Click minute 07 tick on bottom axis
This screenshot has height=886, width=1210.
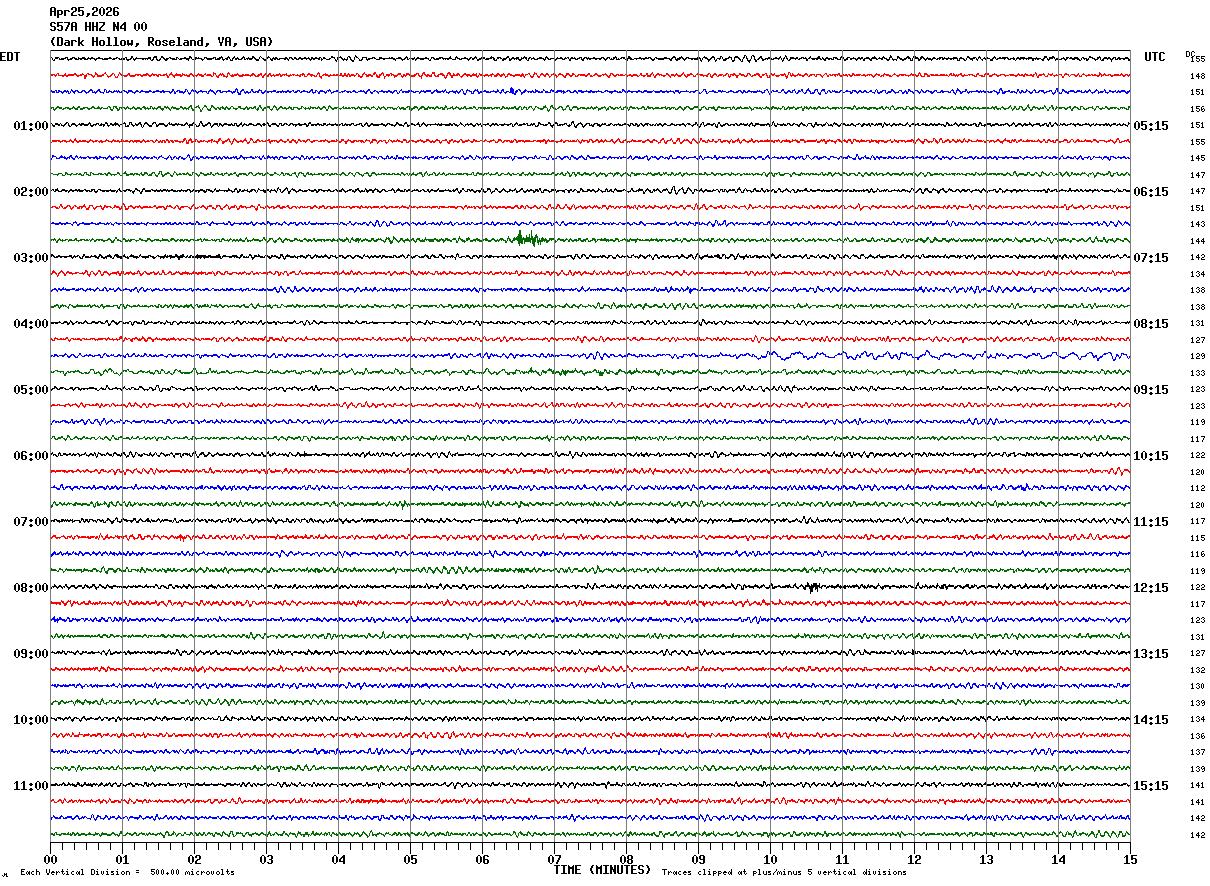pos(554,859)
